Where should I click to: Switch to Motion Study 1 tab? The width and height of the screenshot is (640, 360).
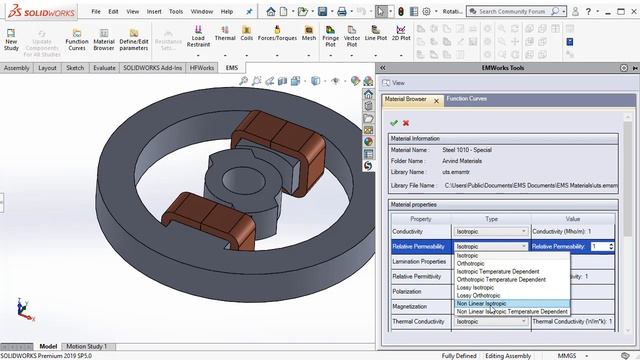(x=86, y=346)
